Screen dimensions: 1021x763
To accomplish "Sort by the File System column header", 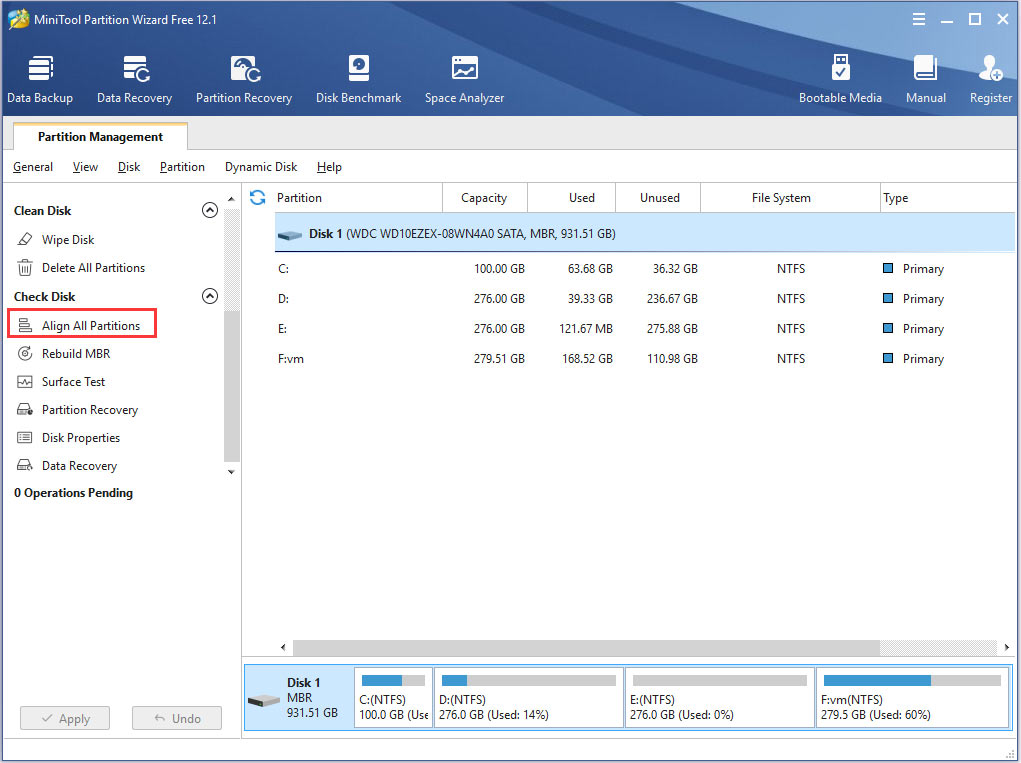I will pos(790,197).
